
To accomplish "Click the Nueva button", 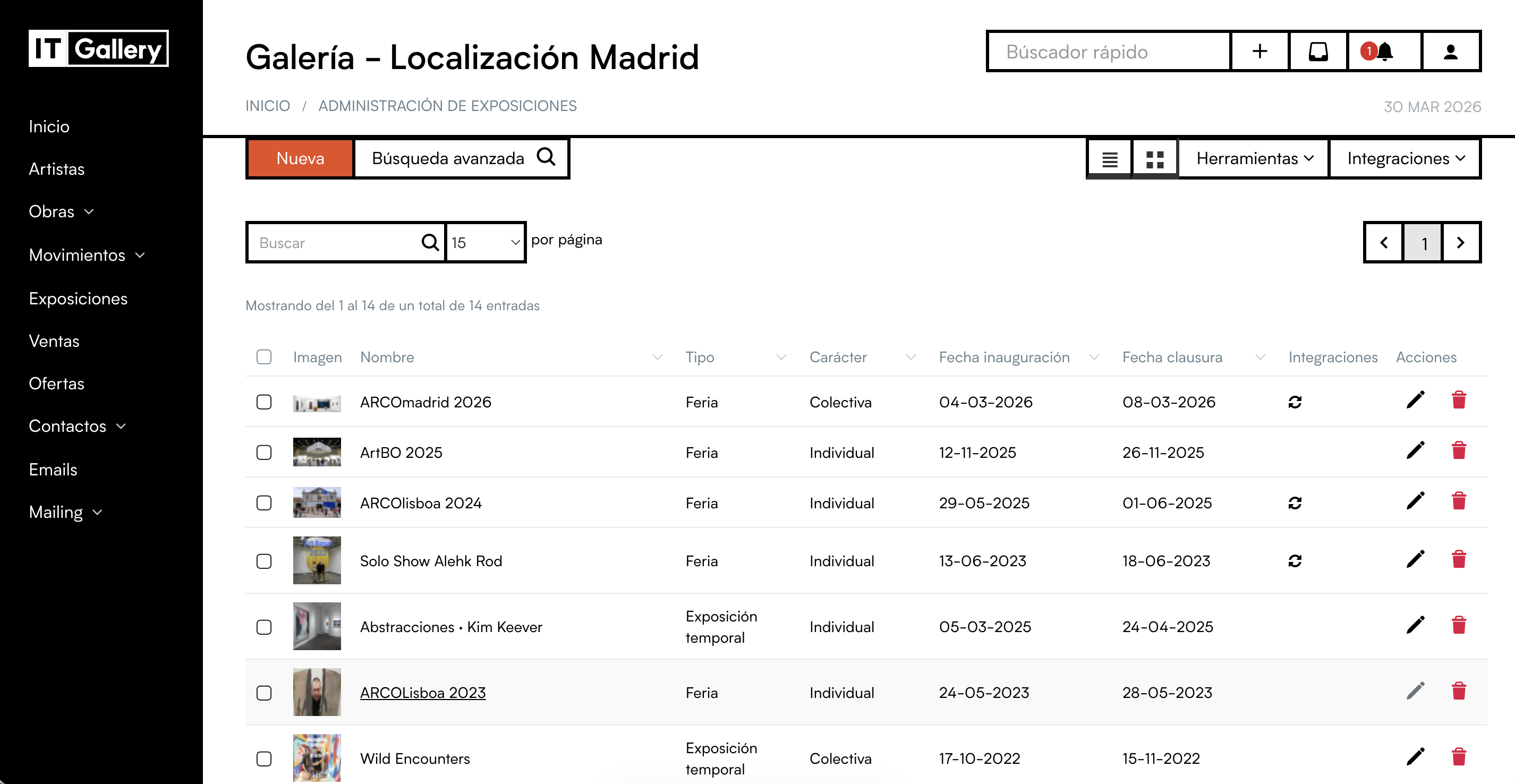I will coord(300,159).
